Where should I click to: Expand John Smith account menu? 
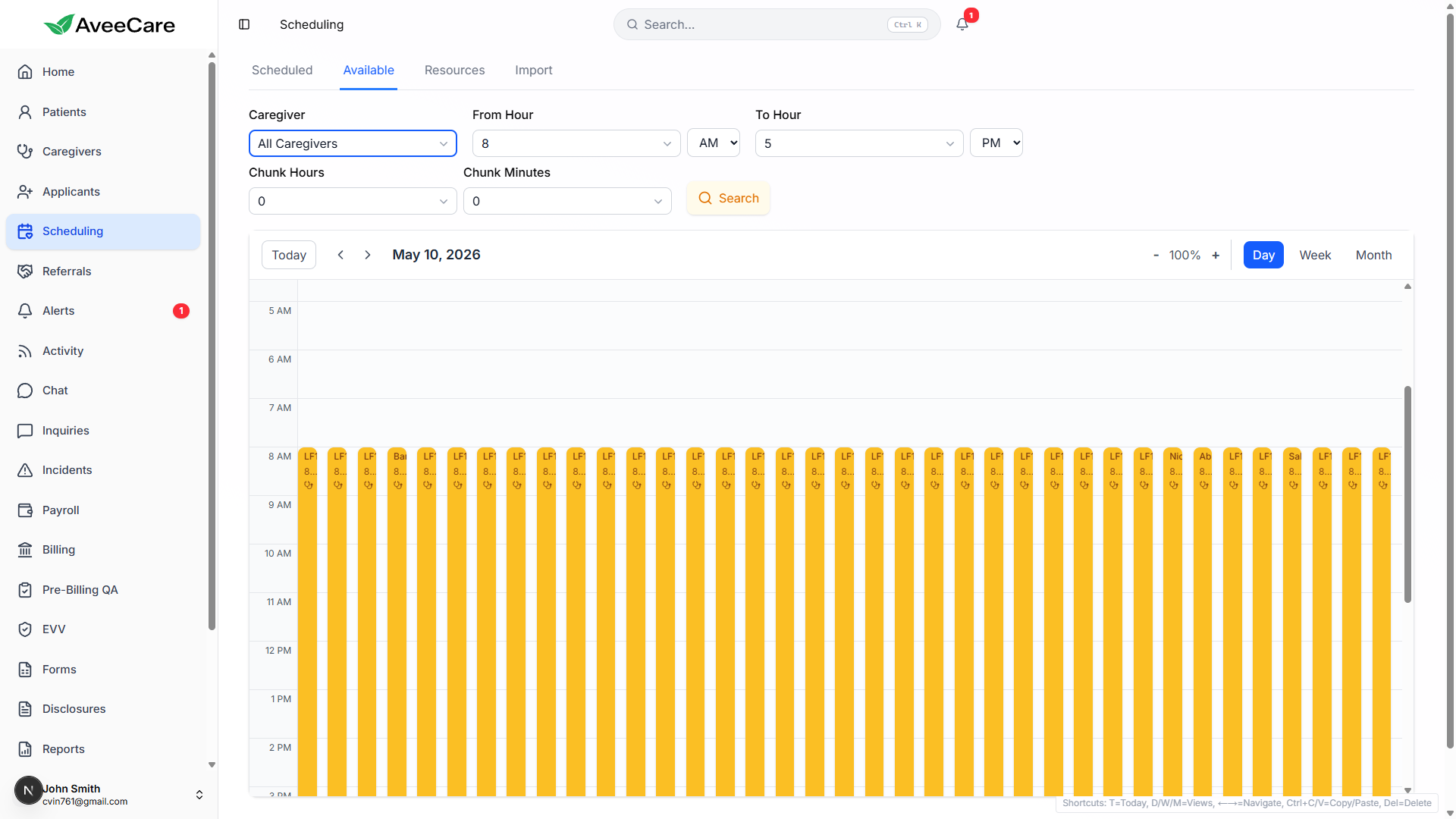[199, 795]
